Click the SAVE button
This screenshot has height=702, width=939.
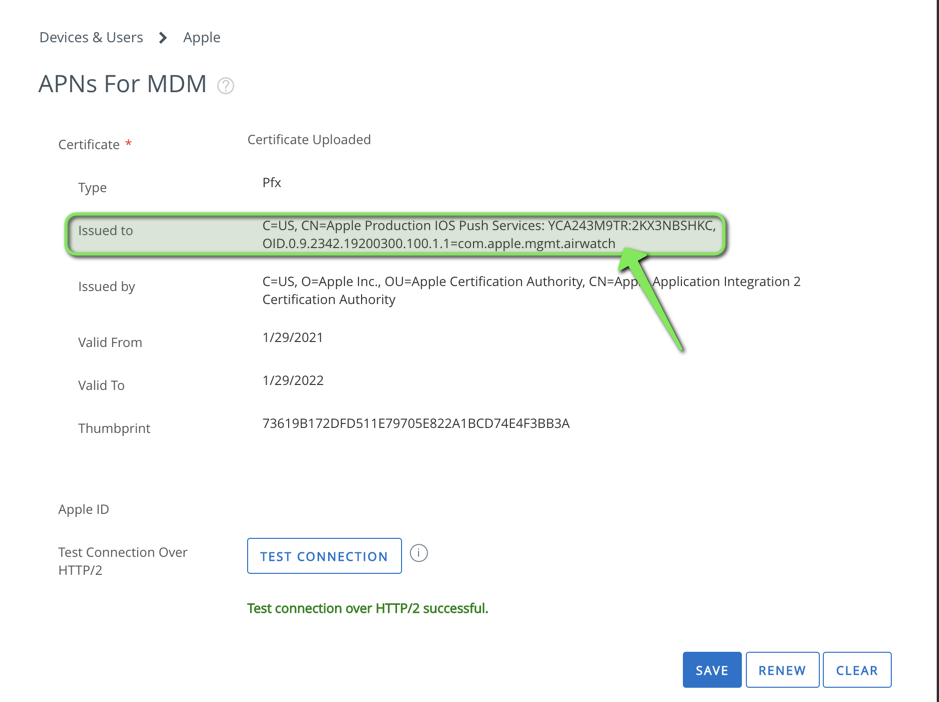[712, 669]
